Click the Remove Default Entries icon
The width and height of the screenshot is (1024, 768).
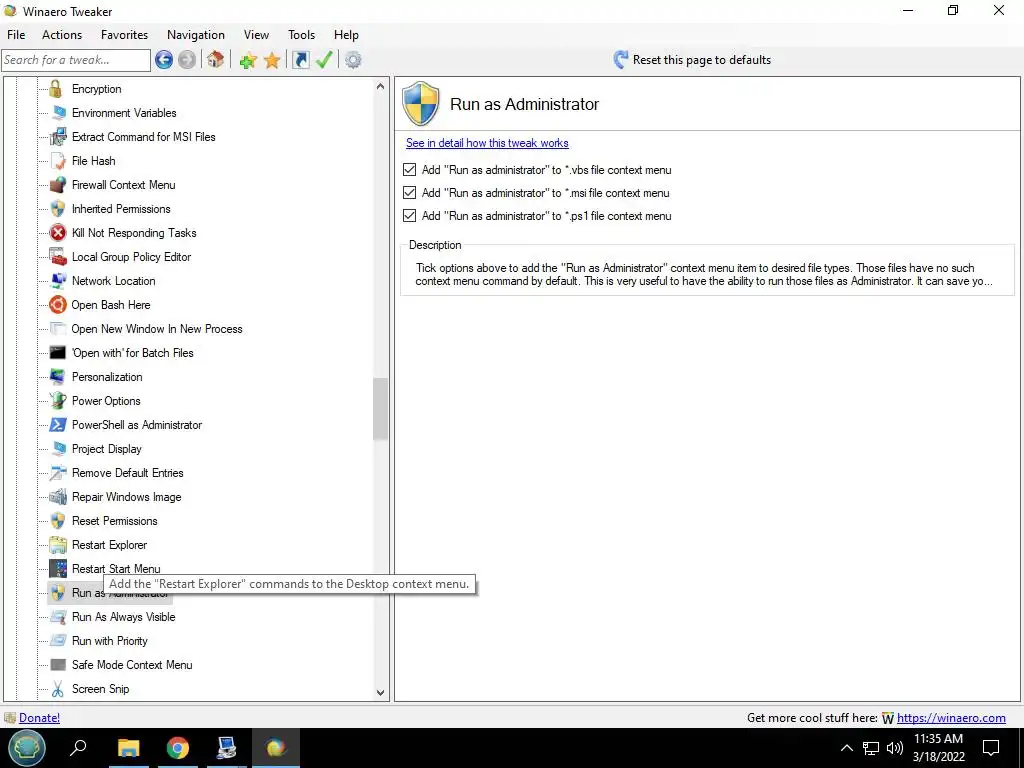(x=58, y=473)
